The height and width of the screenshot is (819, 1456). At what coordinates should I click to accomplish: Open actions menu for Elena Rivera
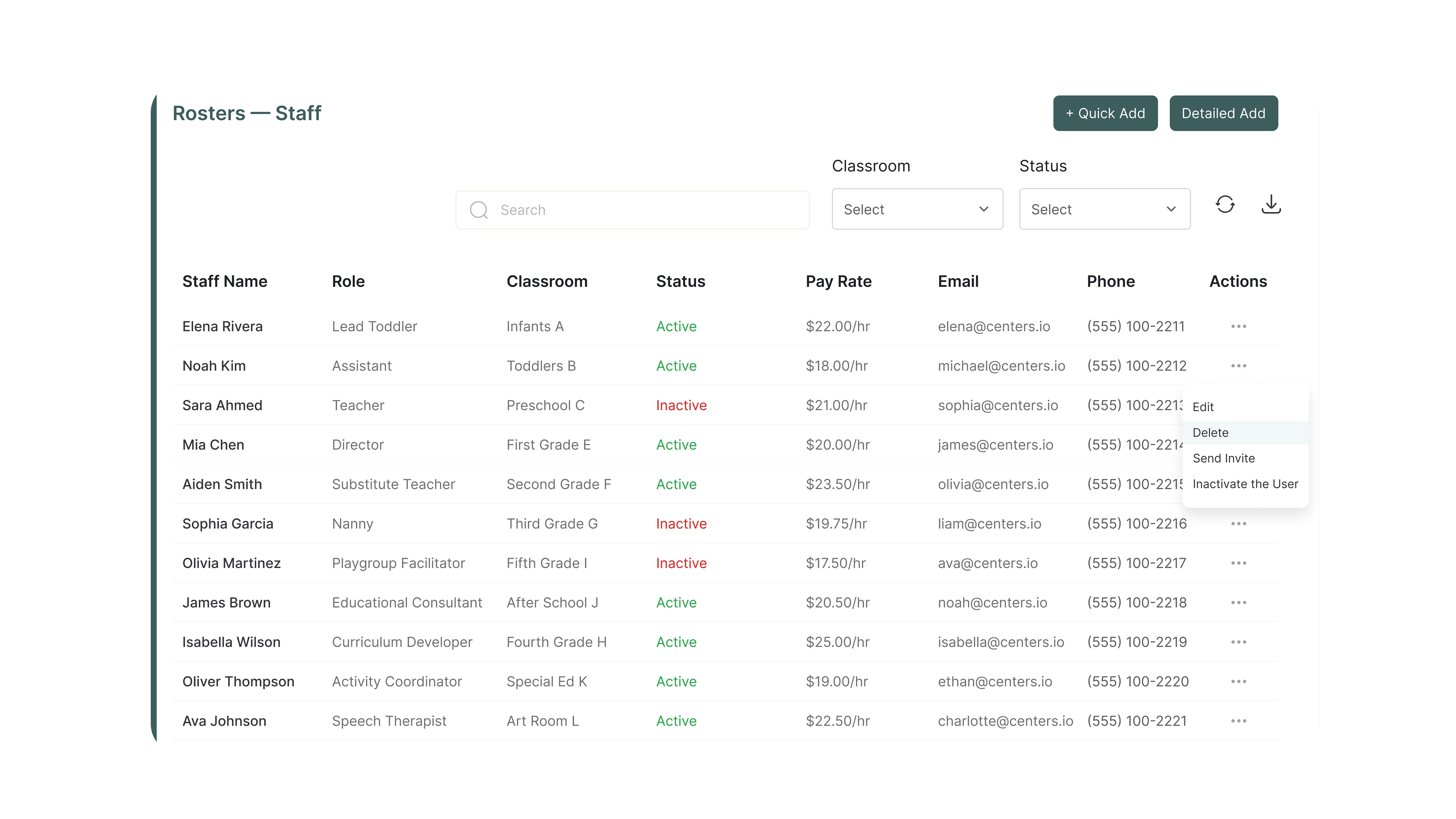[1238, 327]
